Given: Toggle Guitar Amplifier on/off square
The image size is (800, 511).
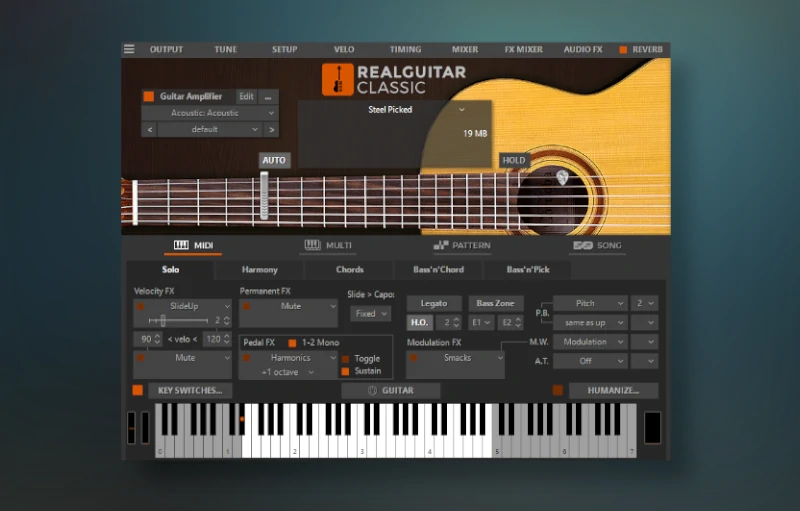Looking at the screenshot, I should [x=148, y=96].
